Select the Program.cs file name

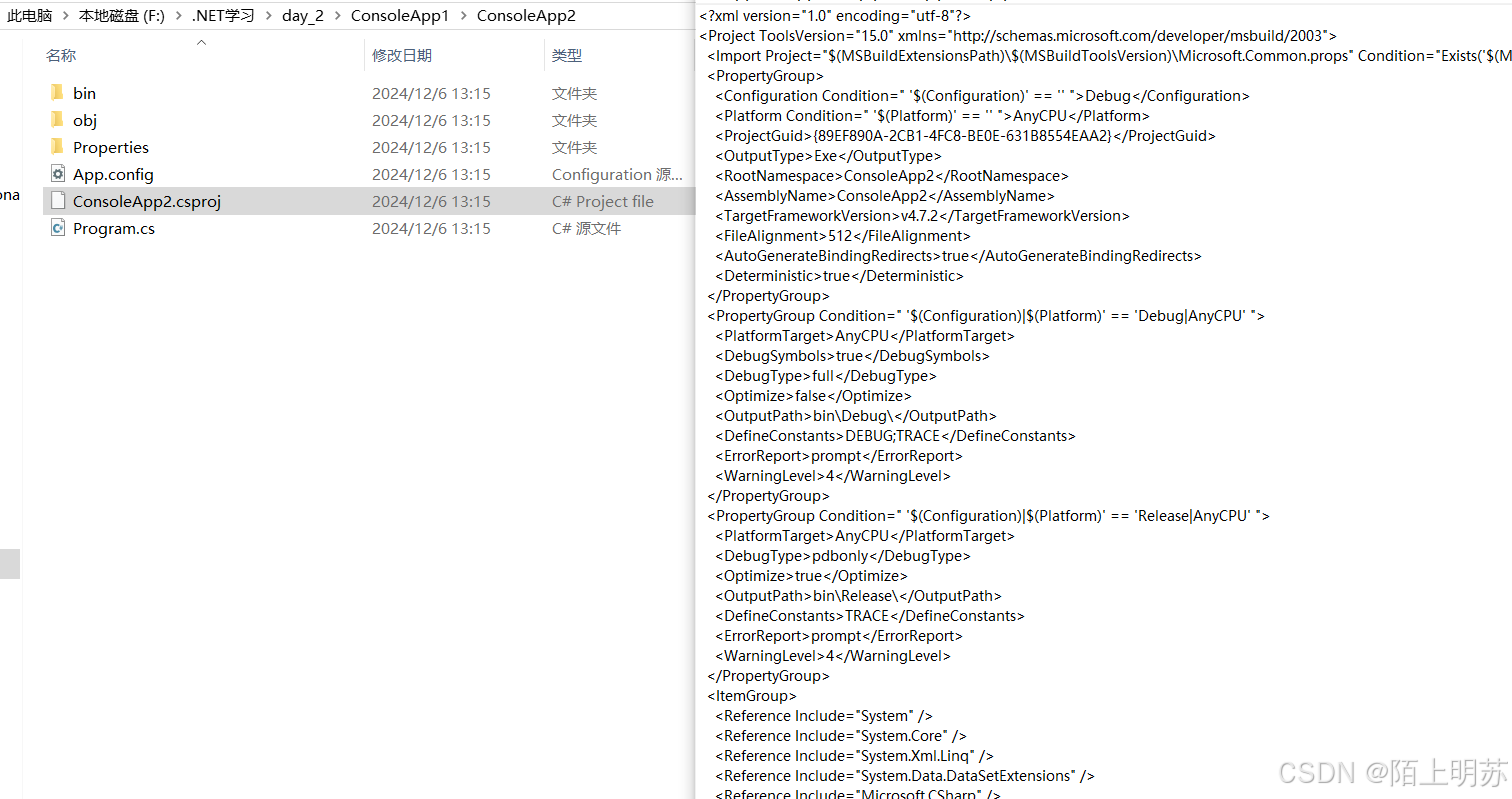click(114, 228)
